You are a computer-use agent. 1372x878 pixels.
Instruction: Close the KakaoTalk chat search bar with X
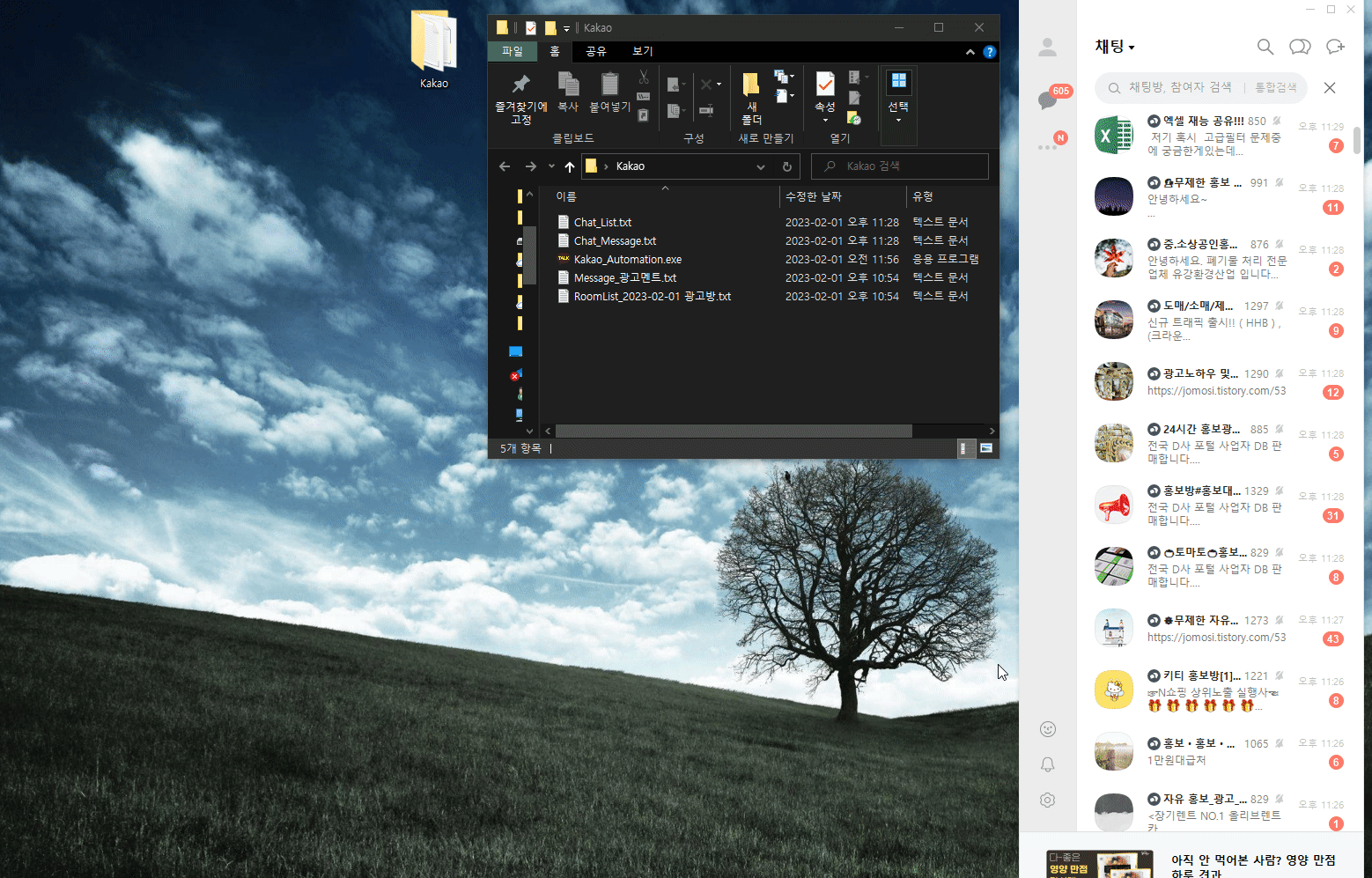[x=1330, y=88]
